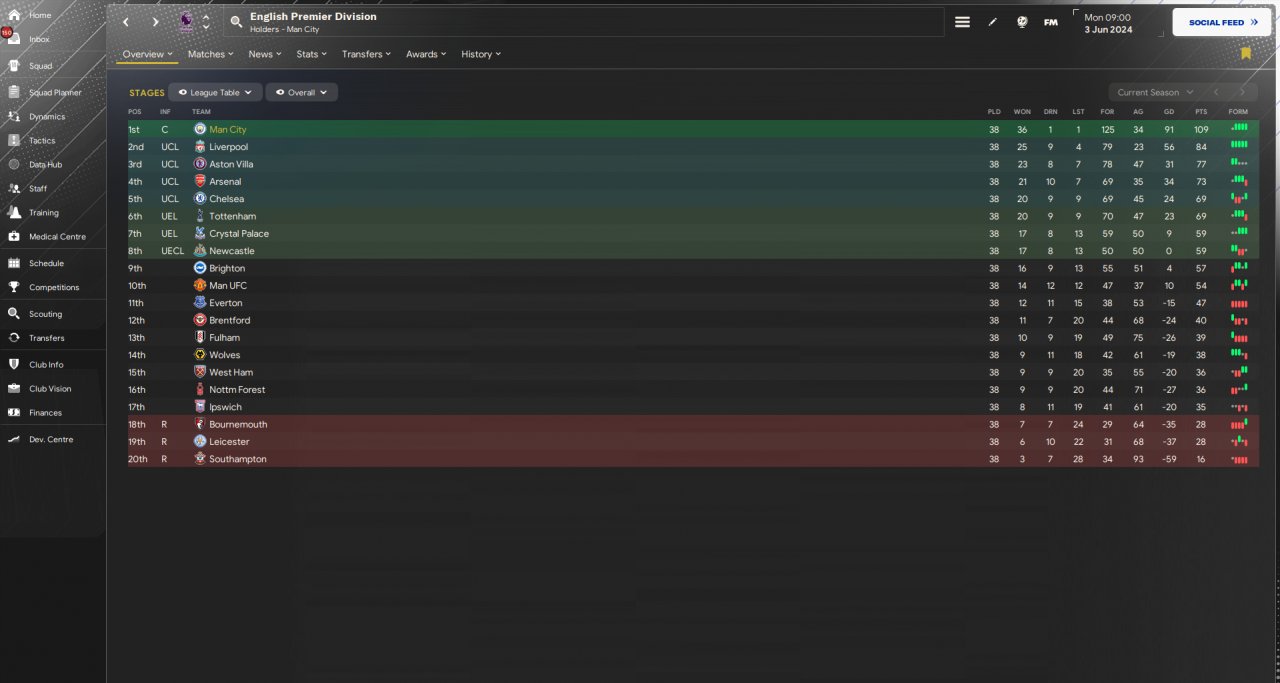Screen dimensions: 1280x683
Task: Click the search magnifier in title bar
Action: tap(235, 22)
